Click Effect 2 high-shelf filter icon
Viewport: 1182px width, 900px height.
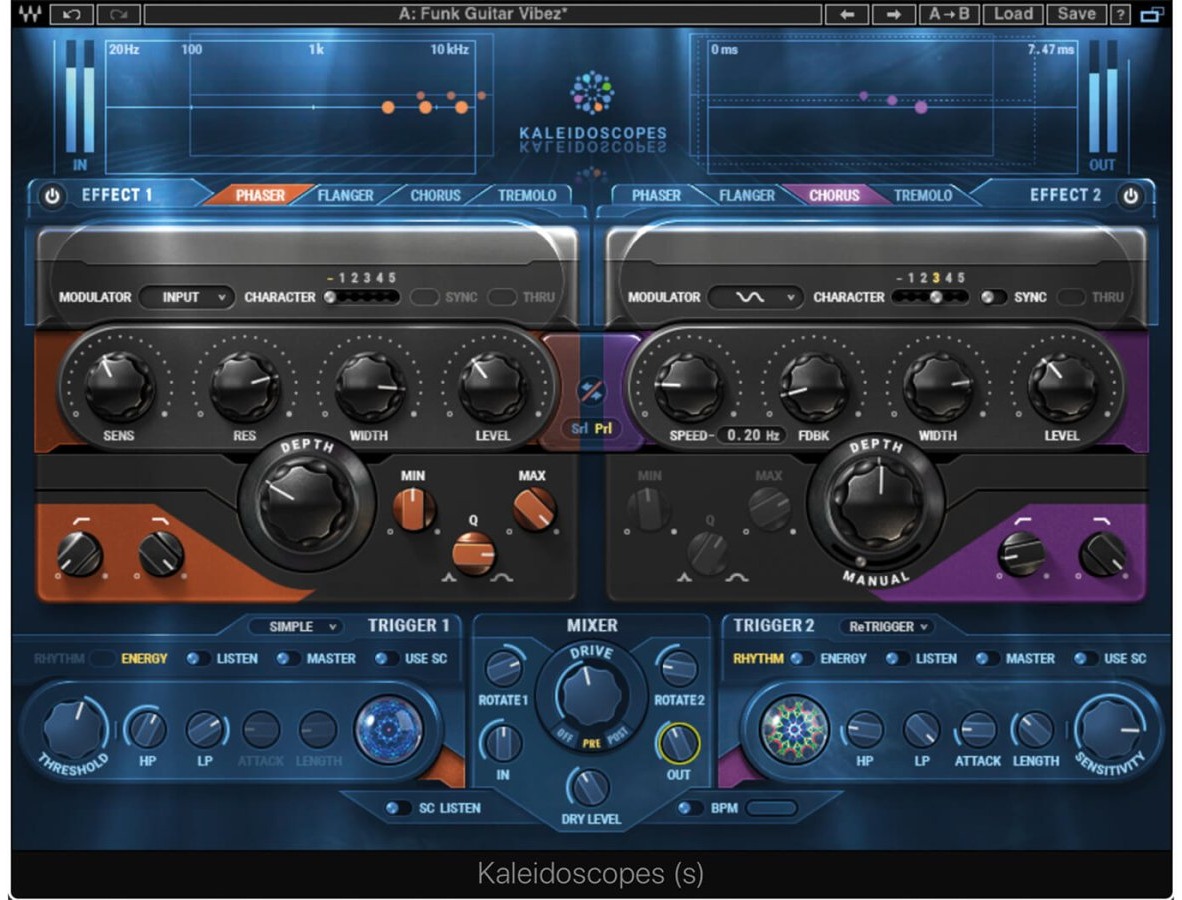click(1101, 520)
